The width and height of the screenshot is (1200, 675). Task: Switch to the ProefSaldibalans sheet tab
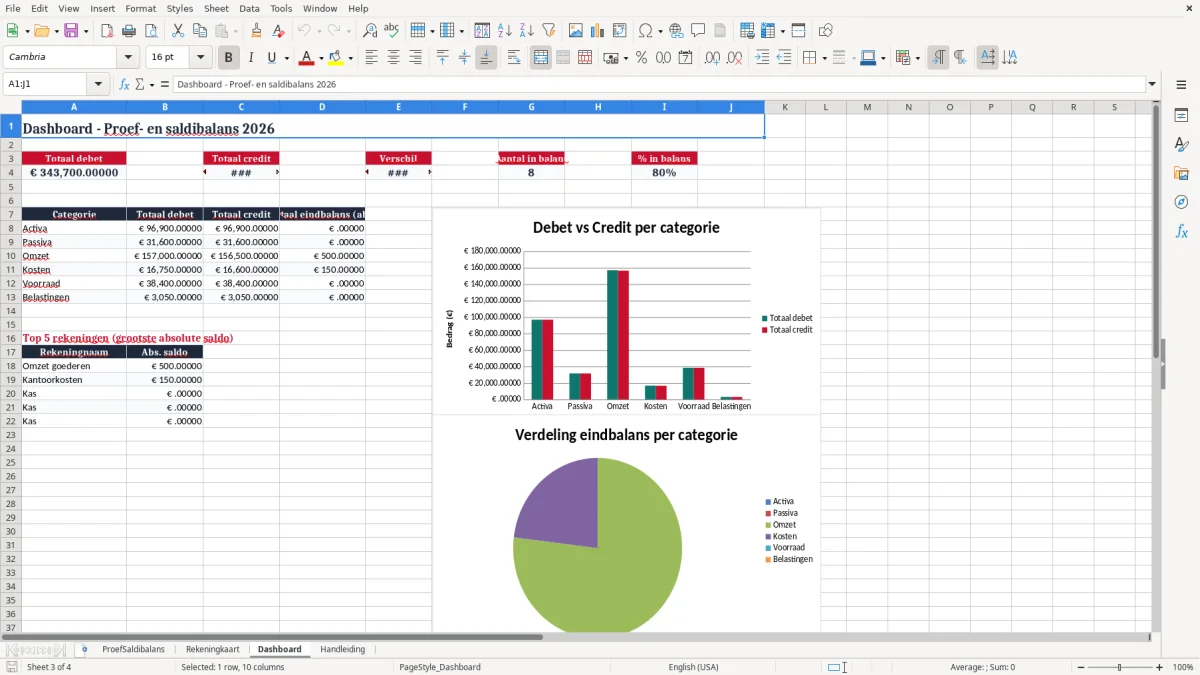tap(133, 649)
